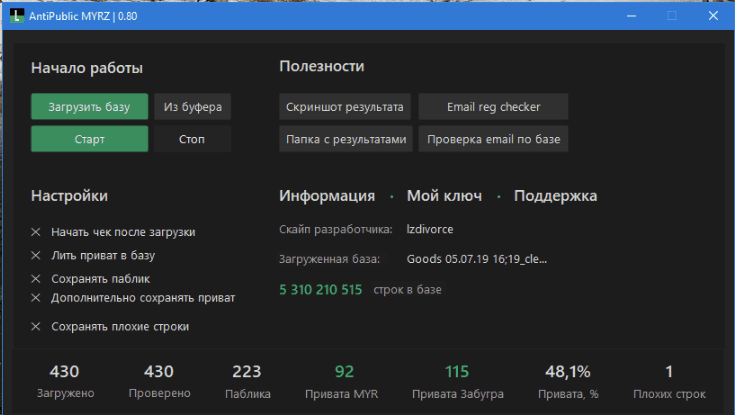Switch to the Мой ключ tab
The height and width of the screenshot is (415, 735).
tap(444, 196)
